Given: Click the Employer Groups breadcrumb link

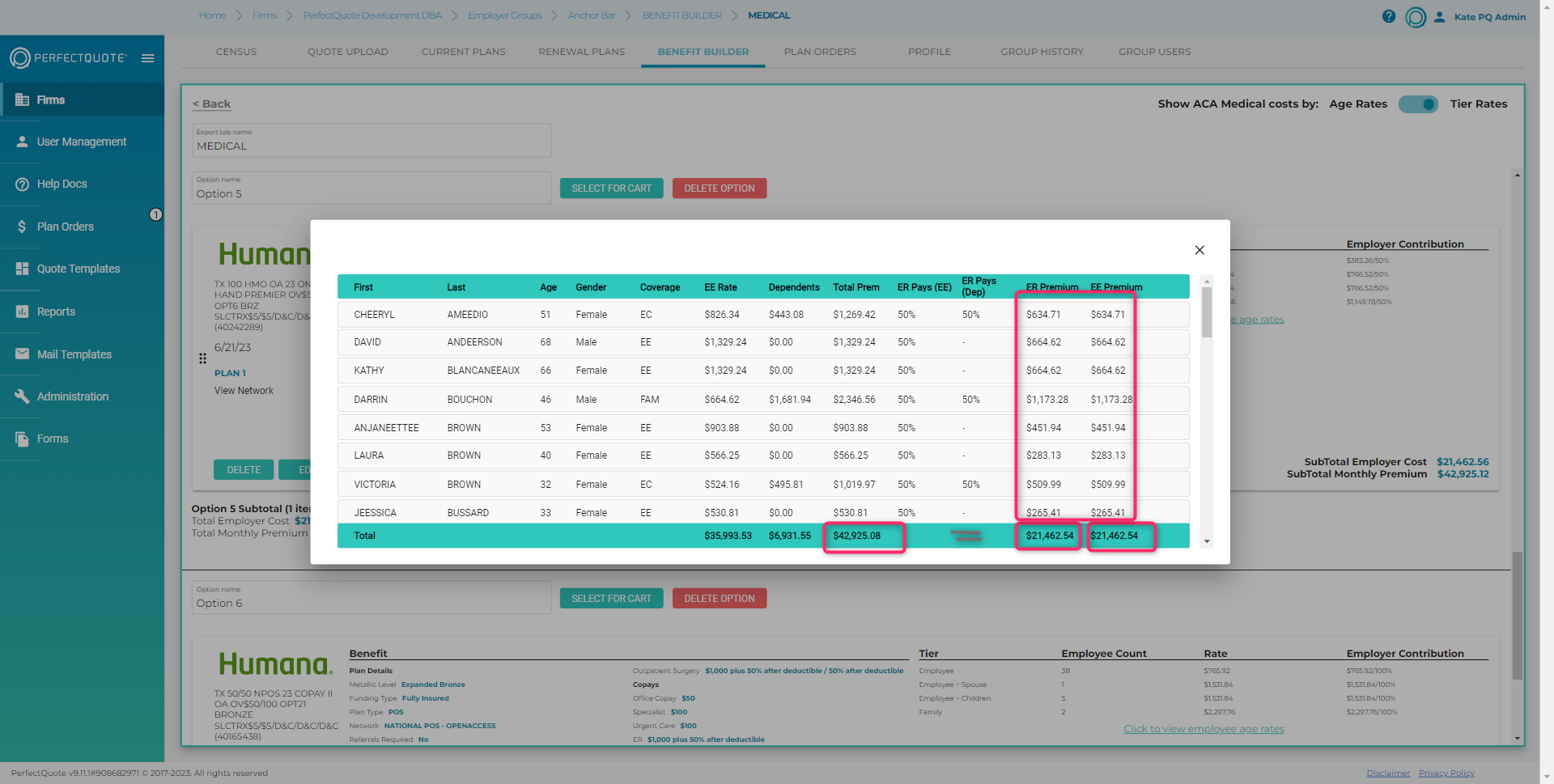Looking at the screenshot, I should tap(505, 15).
